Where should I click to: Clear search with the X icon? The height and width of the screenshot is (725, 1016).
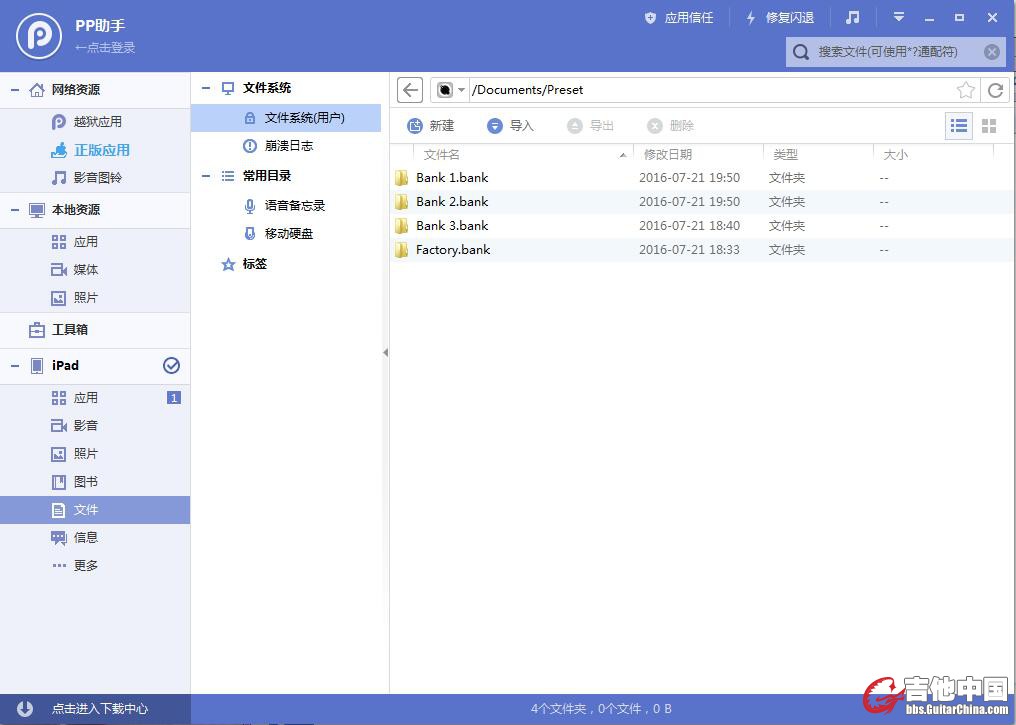click(991, 52)
